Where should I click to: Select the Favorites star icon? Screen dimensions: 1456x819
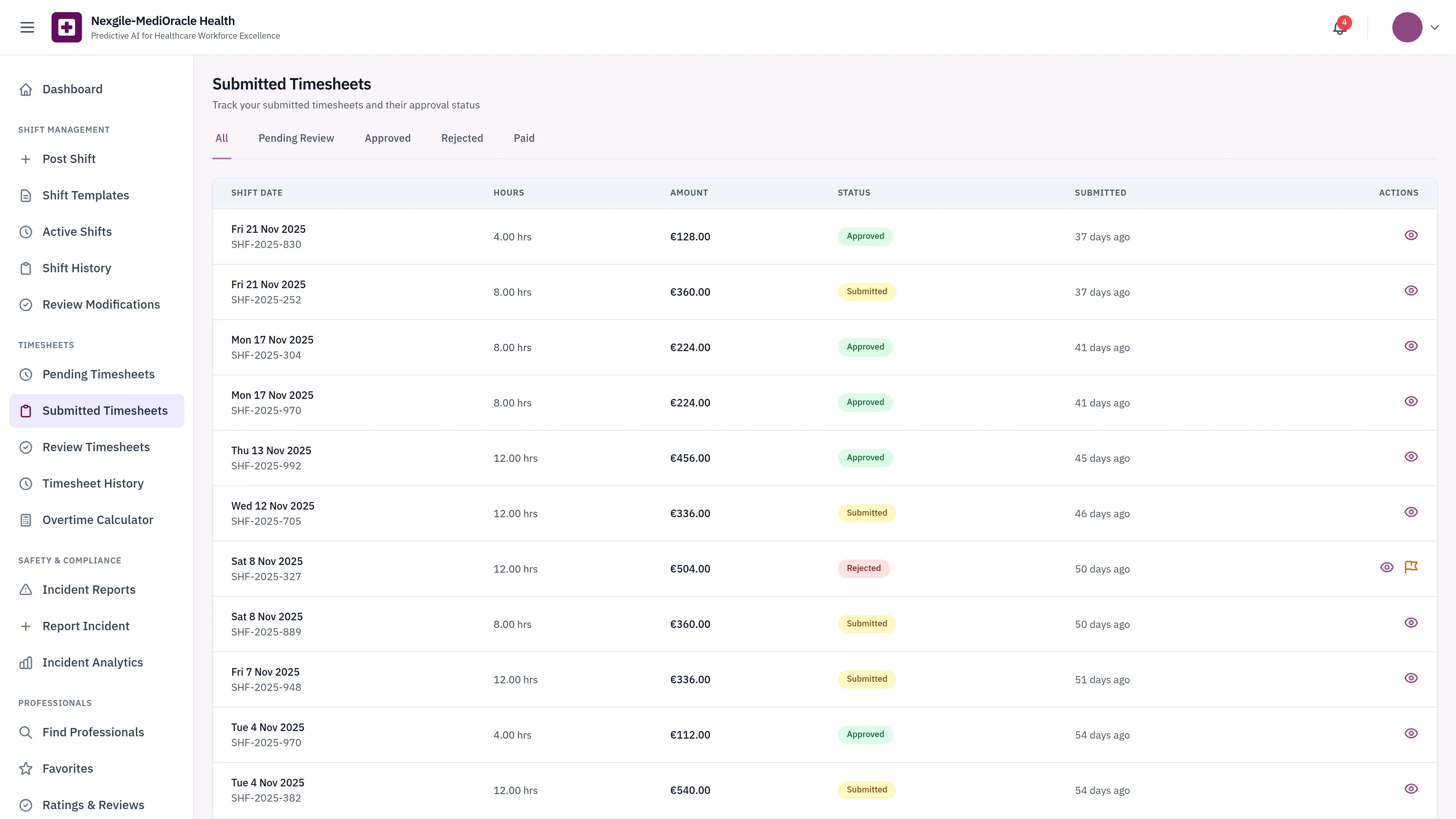(26, 768)
